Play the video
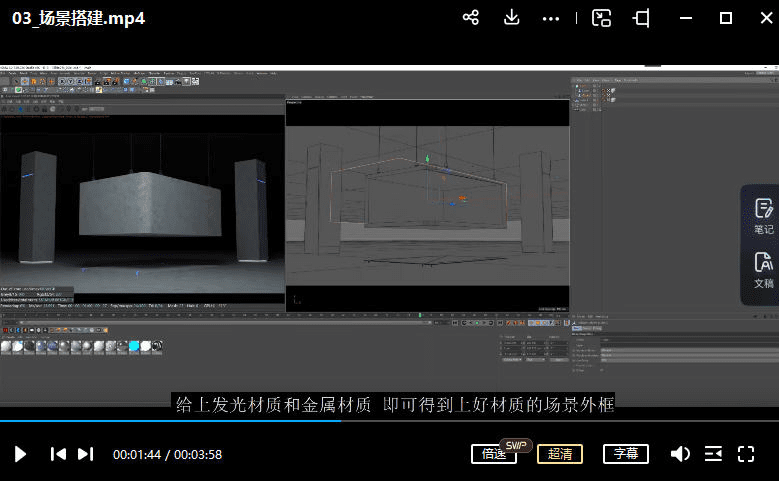Viewport: 779px width, 481px height. (20, 454)
